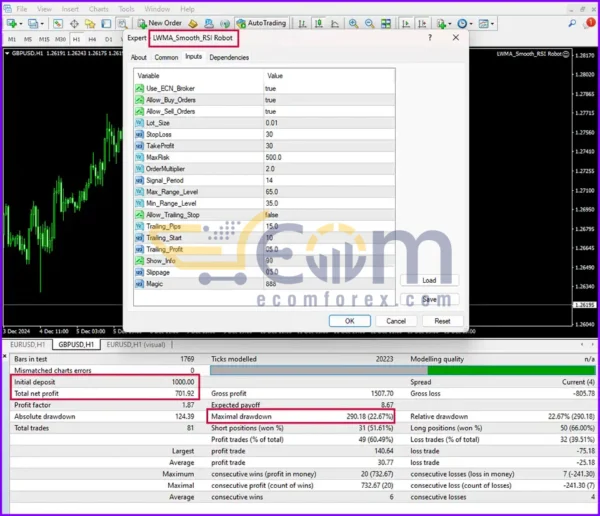Toggle the AutoTrading button
600x516 pixels.
coord(259,22)
